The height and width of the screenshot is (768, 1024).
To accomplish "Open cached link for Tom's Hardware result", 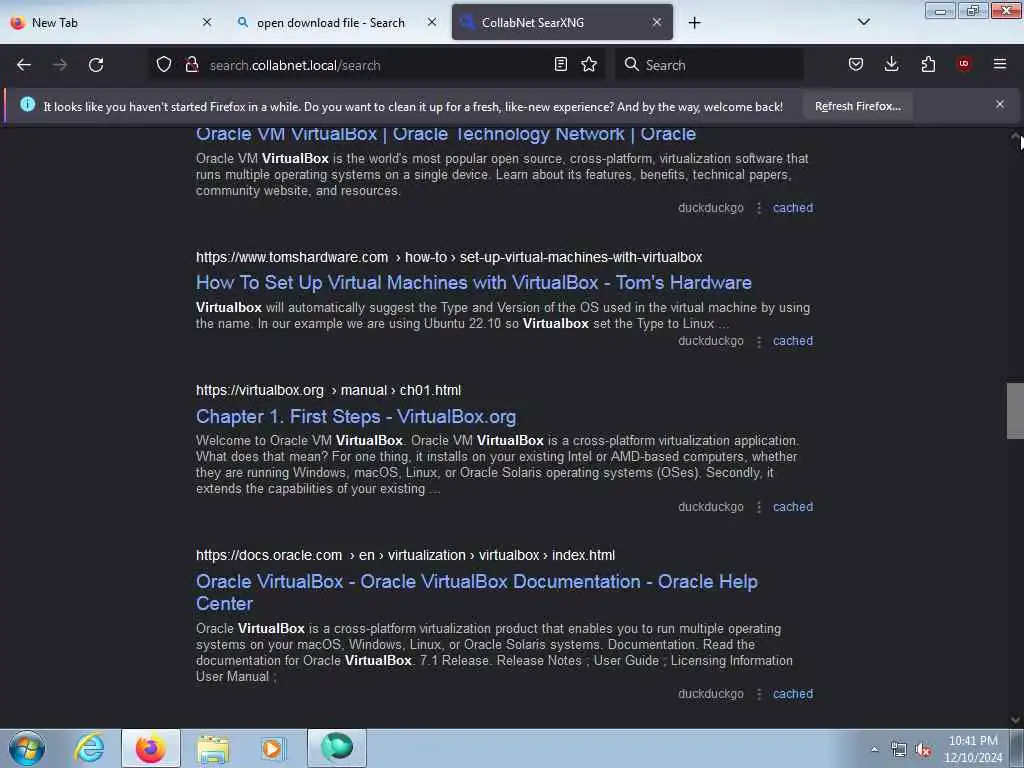I will 793,341.
